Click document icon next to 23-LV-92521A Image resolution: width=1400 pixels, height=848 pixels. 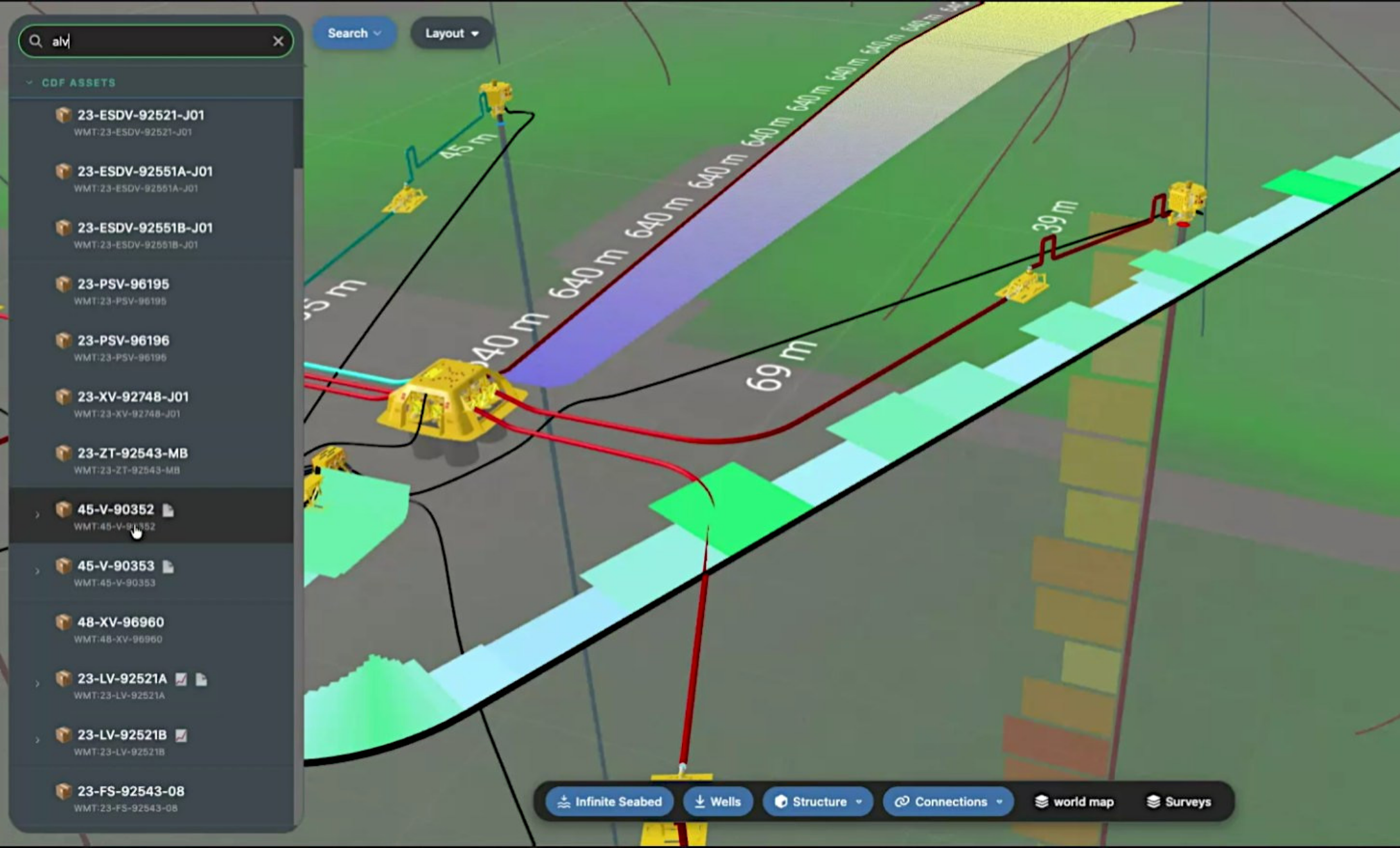pyautogui.click(x=201, y=679)
